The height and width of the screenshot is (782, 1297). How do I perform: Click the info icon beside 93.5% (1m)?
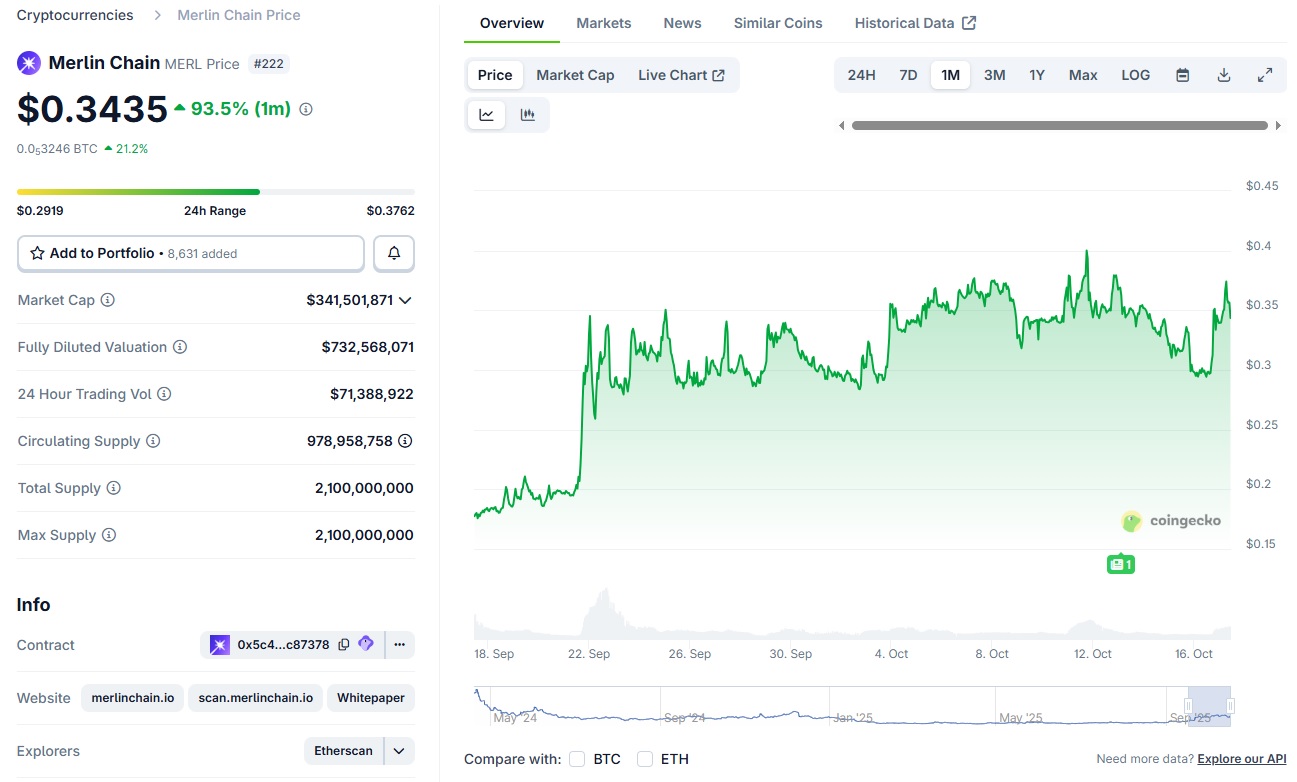point(306,109)
